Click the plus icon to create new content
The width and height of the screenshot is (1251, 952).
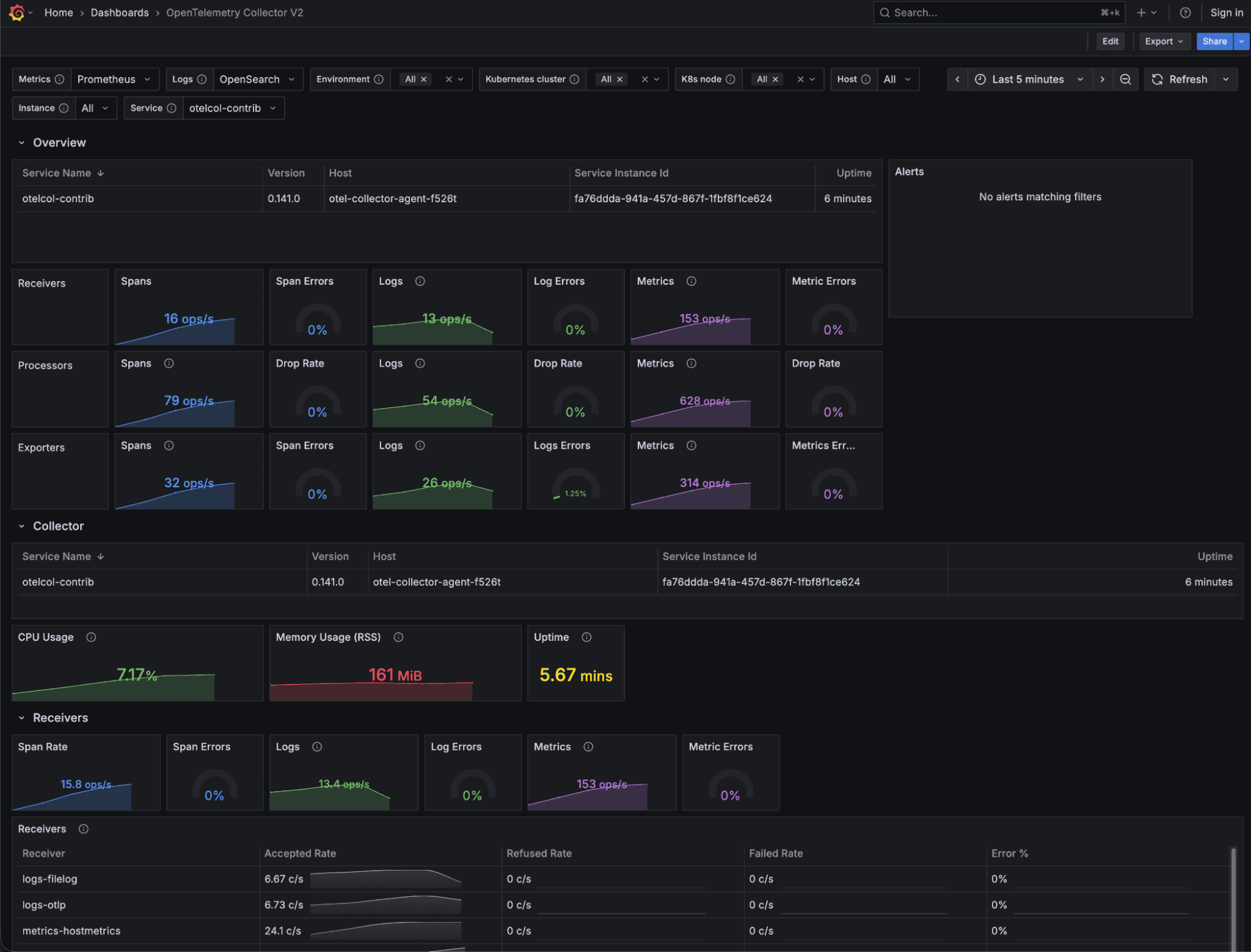pyautogui.click(x=1140, y=13)
